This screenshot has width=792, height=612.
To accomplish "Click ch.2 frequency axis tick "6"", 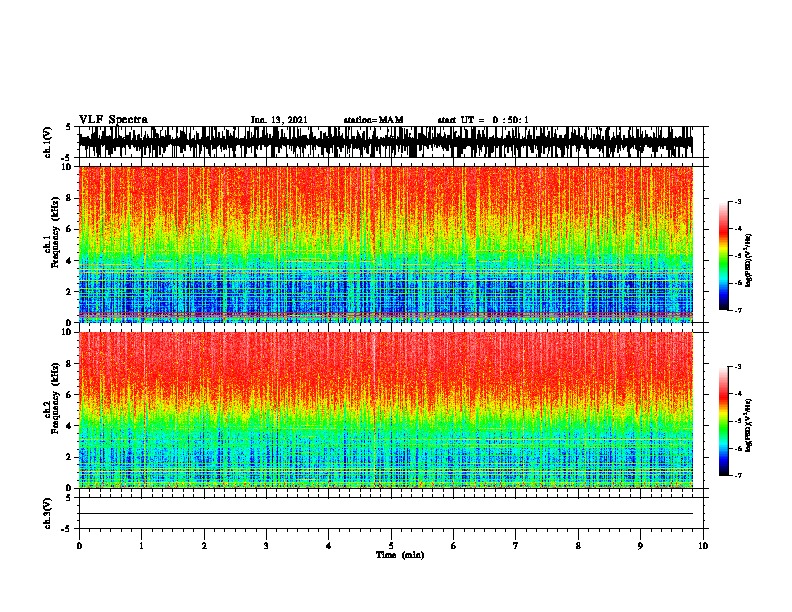I will click(69, 395).
